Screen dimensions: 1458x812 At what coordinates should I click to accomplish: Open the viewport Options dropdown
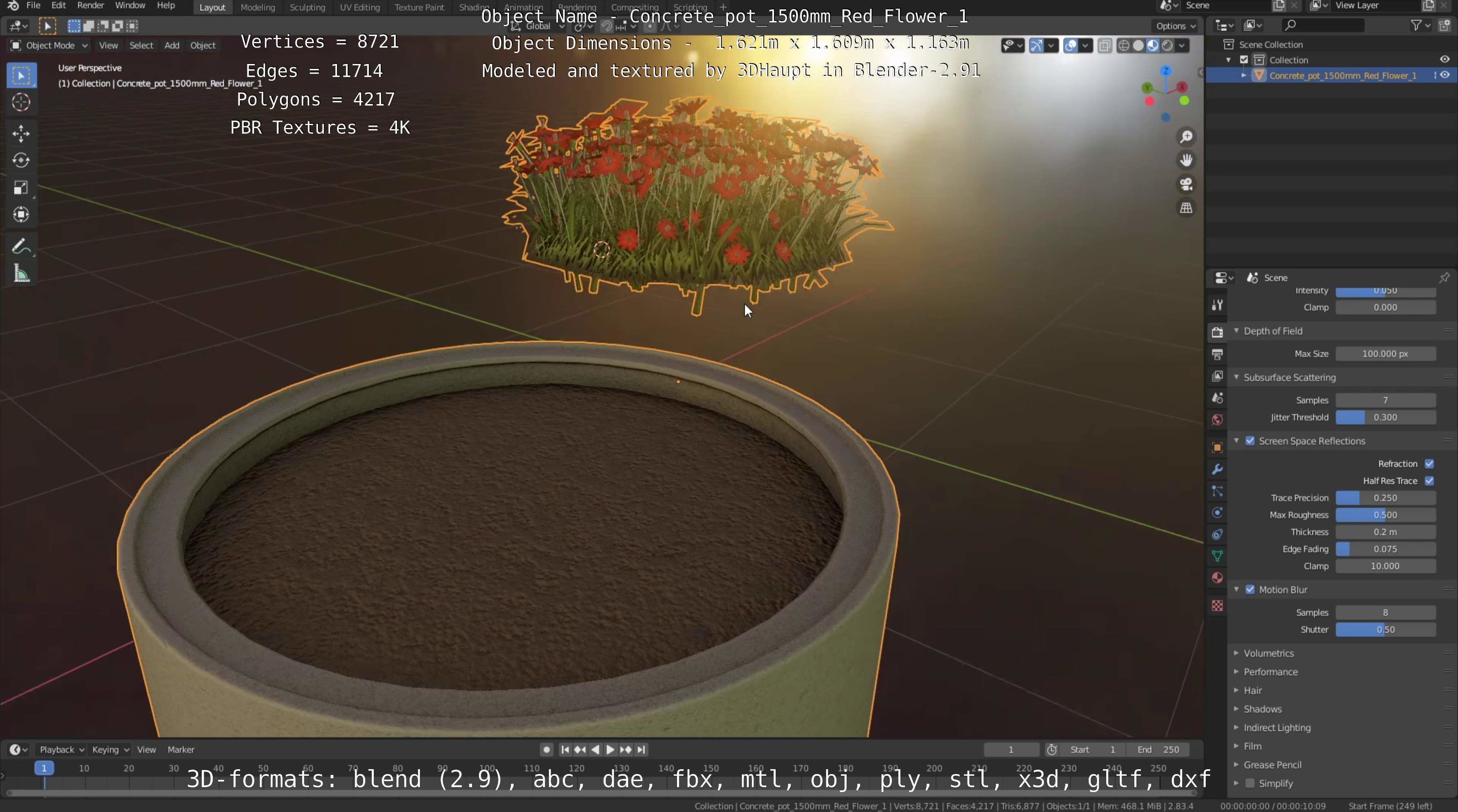click(1175, 26)
